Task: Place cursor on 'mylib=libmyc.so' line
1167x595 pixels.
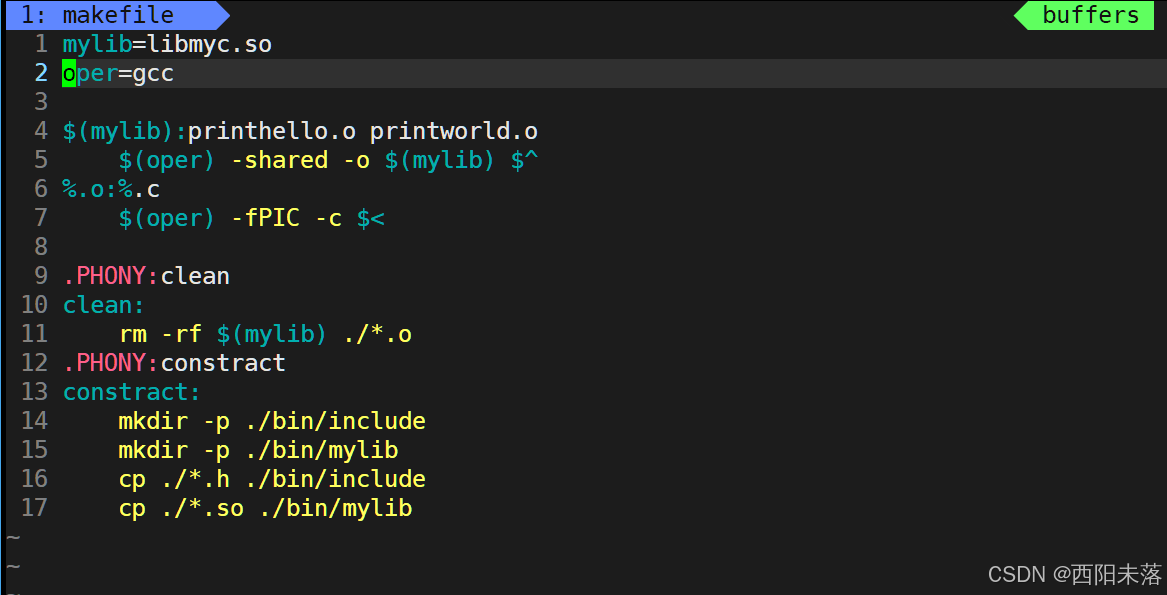Action: [167, 44]
